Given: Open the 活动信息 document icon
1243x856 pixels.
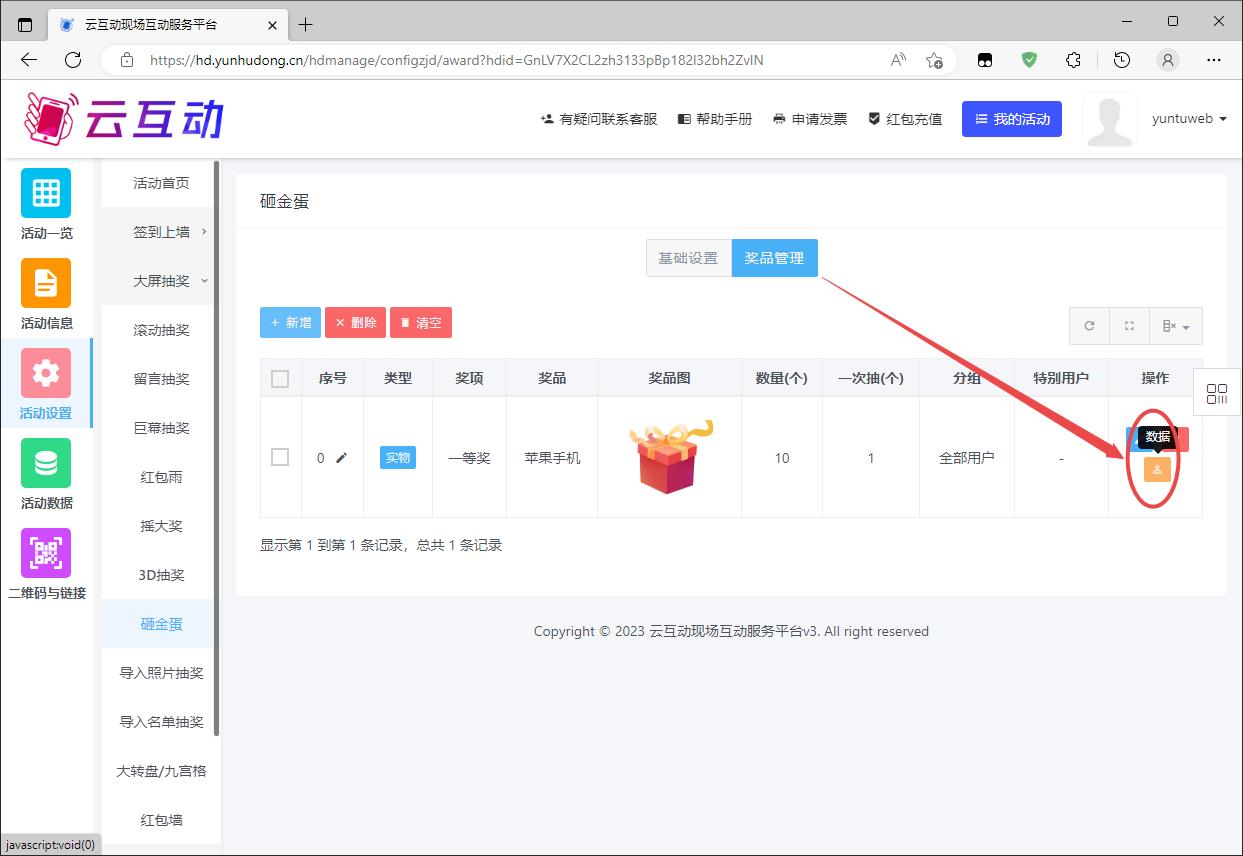Looking at the screenshot, I should [46, 283].
